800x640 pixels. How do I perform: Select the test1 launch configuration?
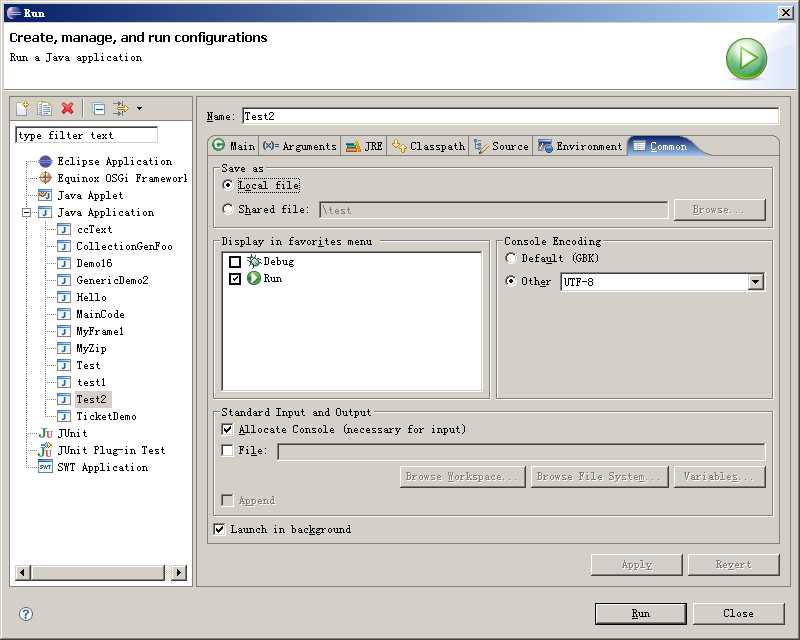coord(91,382)
